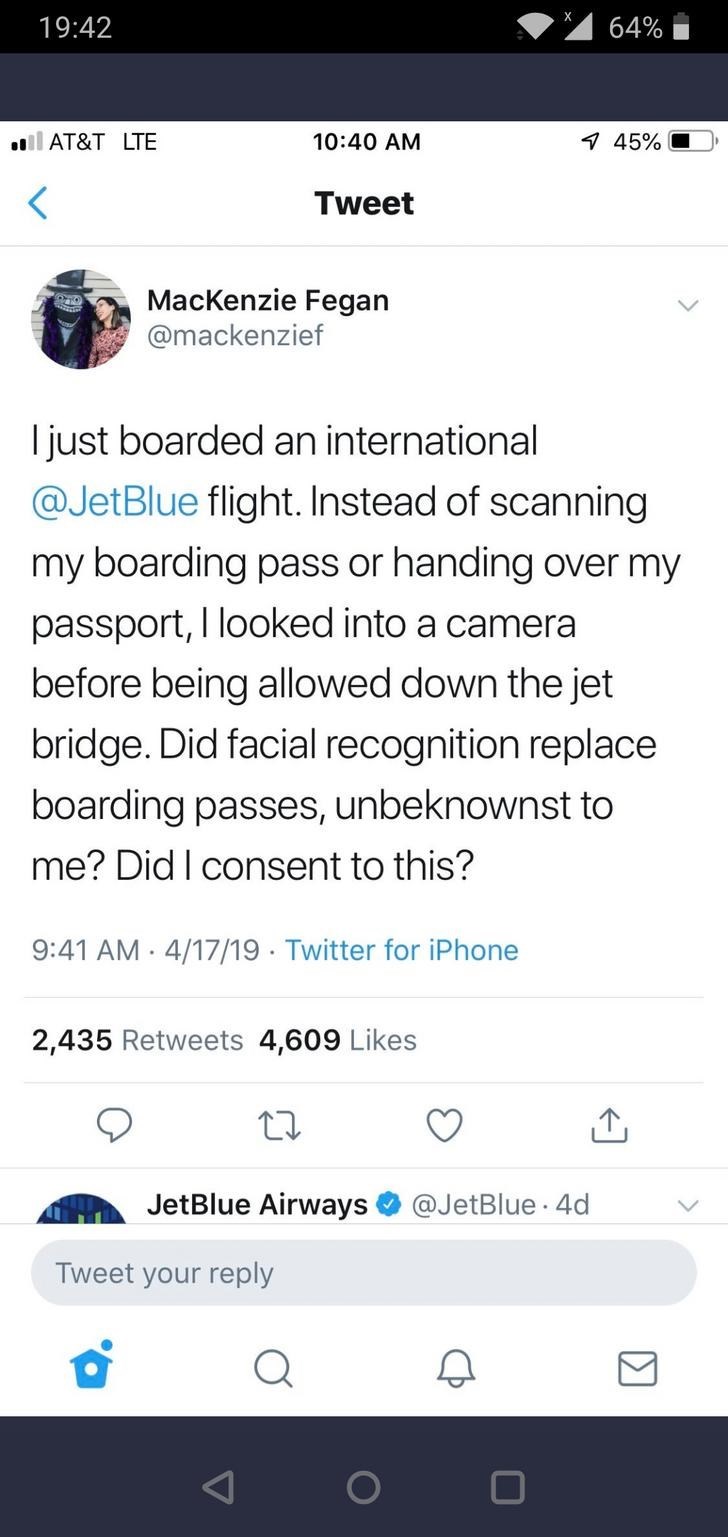This screenshot has height=1537, width=728.
Task: View the 4,609 Likes list
Action: tap(337, 1040)
